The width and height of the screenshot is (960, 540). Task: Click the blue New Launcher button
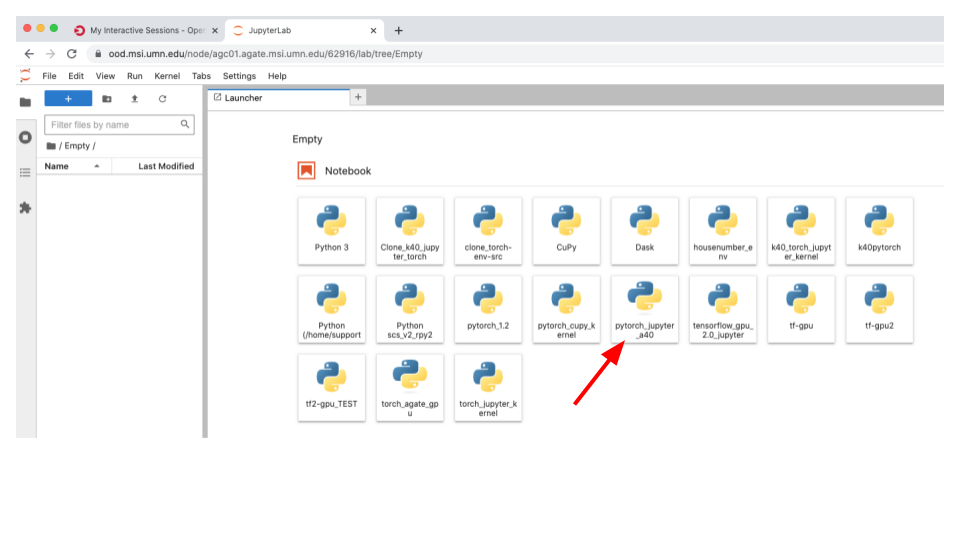pos(68,99)
